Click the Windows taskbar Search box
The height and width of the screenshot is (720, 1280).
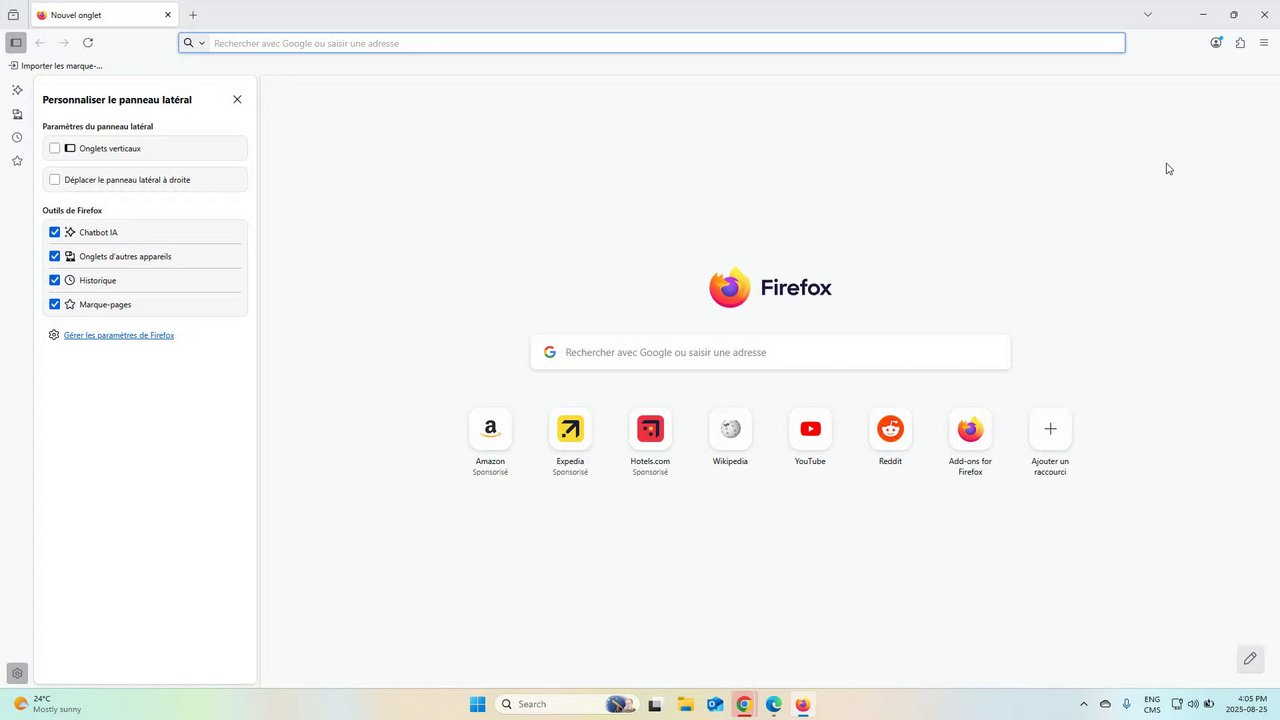tap(567, 704)
